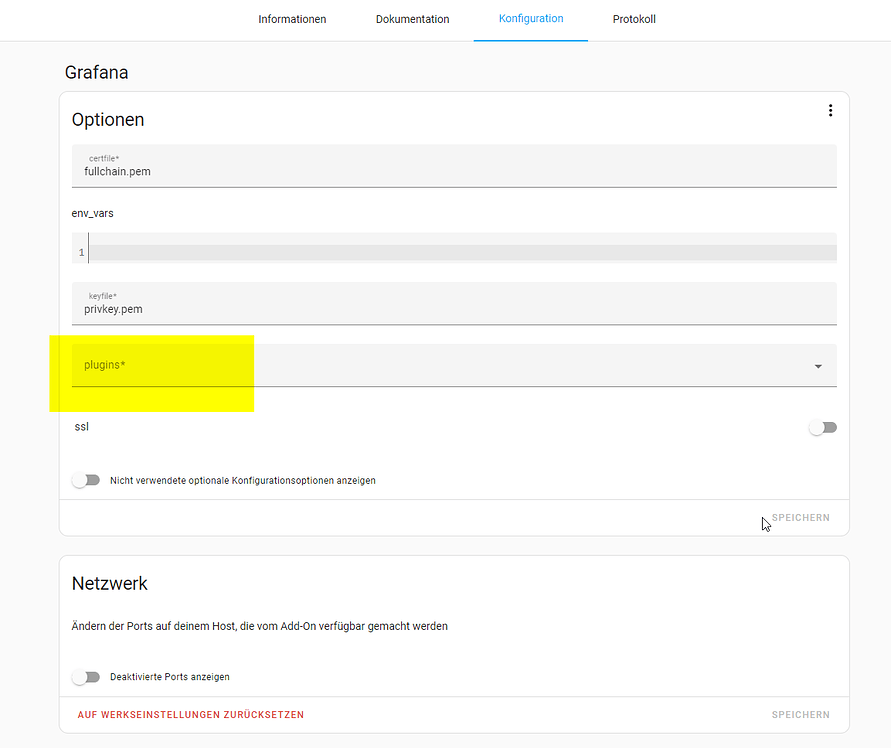Click the ssl label
Screen dimensions: 891x748
[82, 427]
